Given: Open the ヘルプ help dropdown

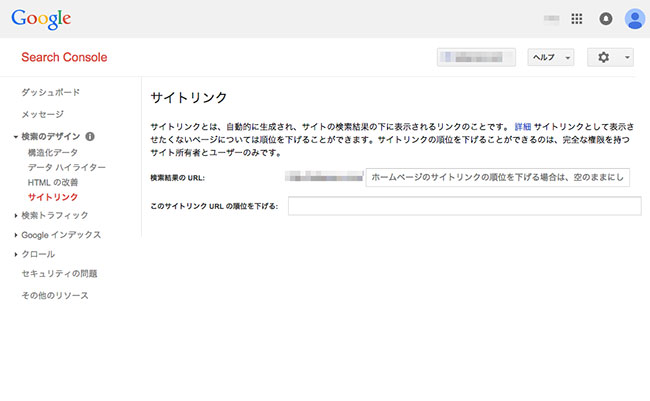Looking at the screenshot, I should [551, 57].
